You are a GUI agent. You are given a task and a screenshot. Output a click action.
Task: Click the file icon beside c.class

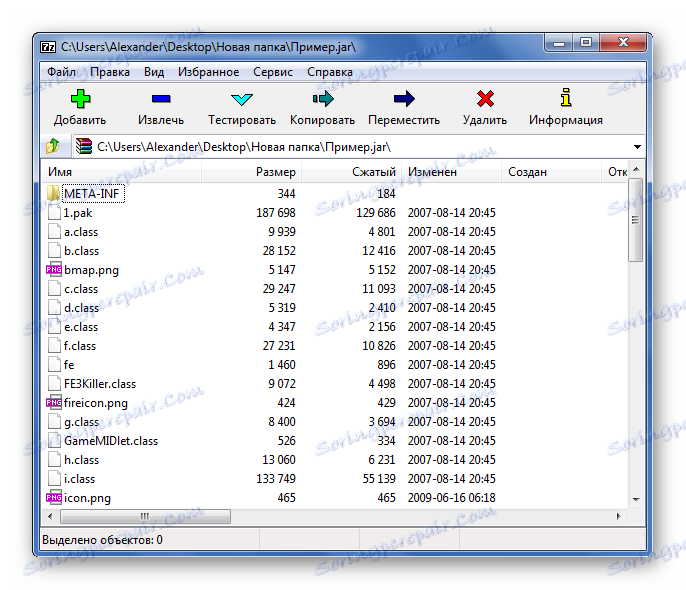coord(54,289)
